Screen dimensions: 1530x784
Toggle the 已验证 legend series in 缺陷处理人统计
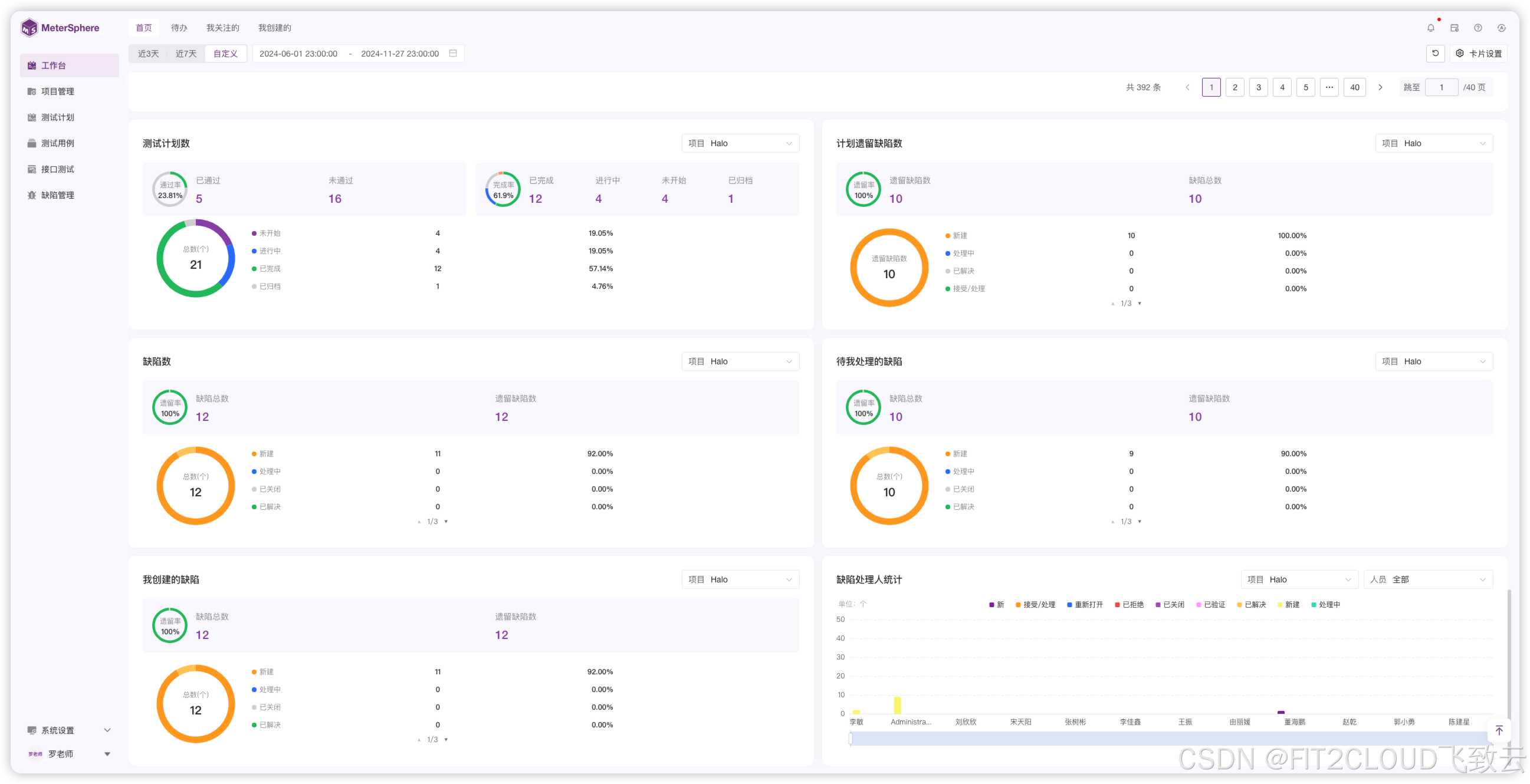(x=1210, y=605)
